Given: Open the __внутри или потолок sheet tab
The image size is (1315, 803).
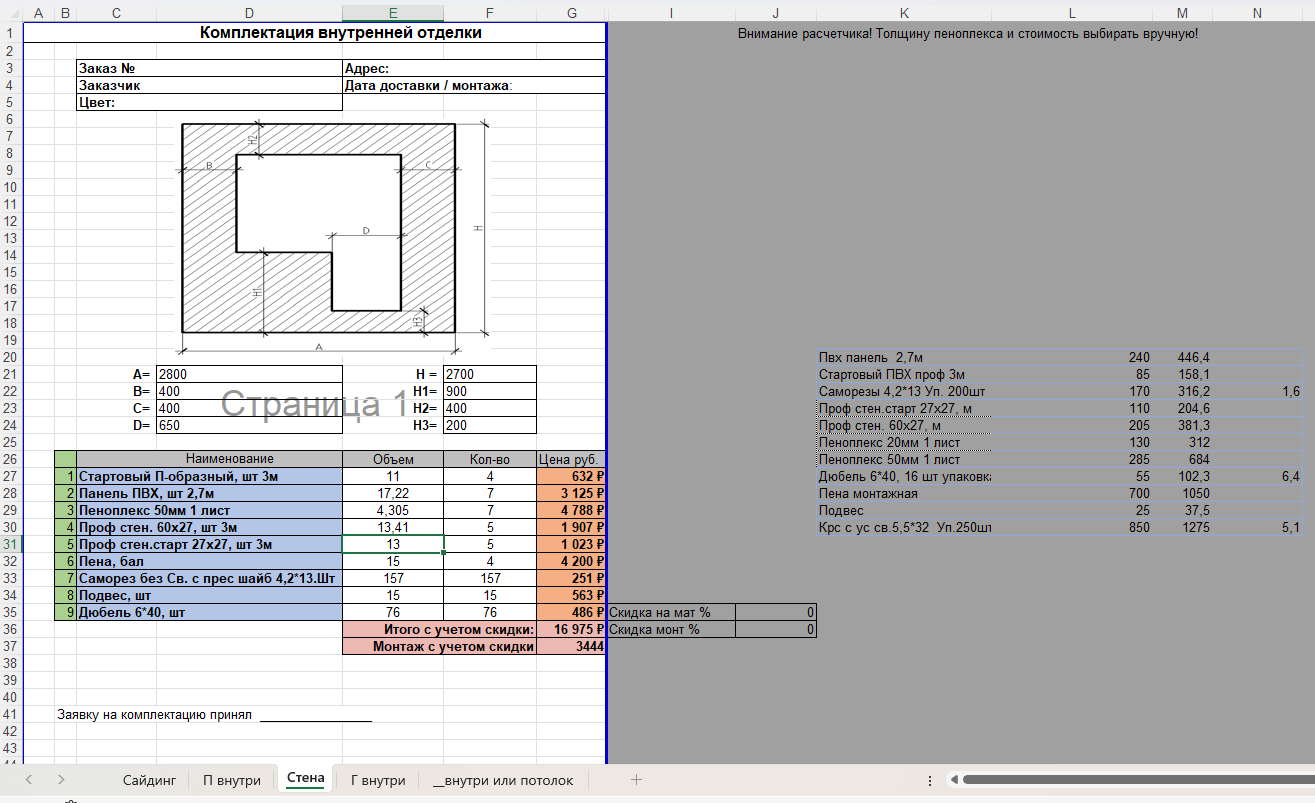Looking at the screenshot, I should click(x=503, y=780).
